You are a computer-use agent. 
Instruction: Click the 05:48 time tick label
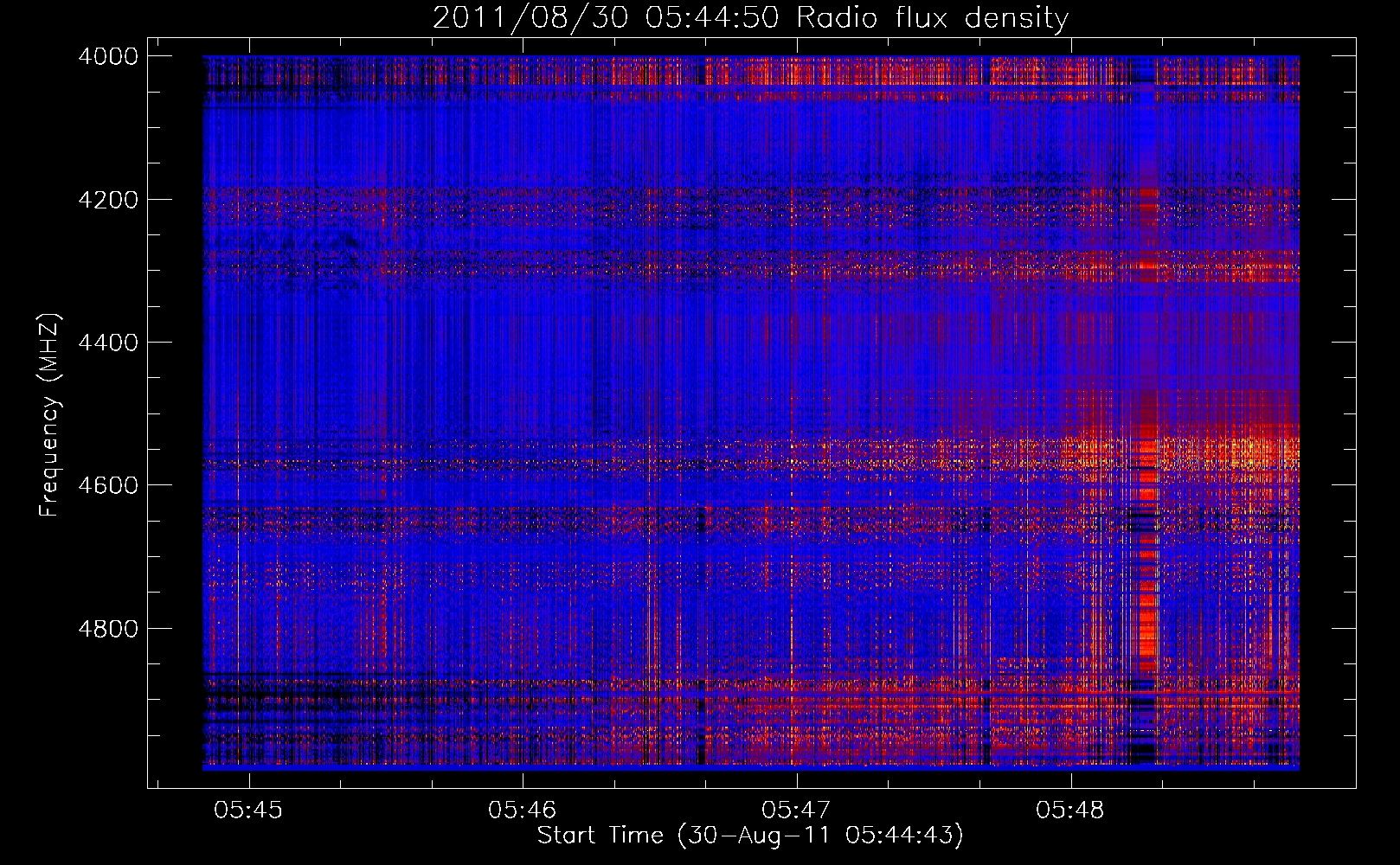pyautogui.click(x=1069, y=810)
